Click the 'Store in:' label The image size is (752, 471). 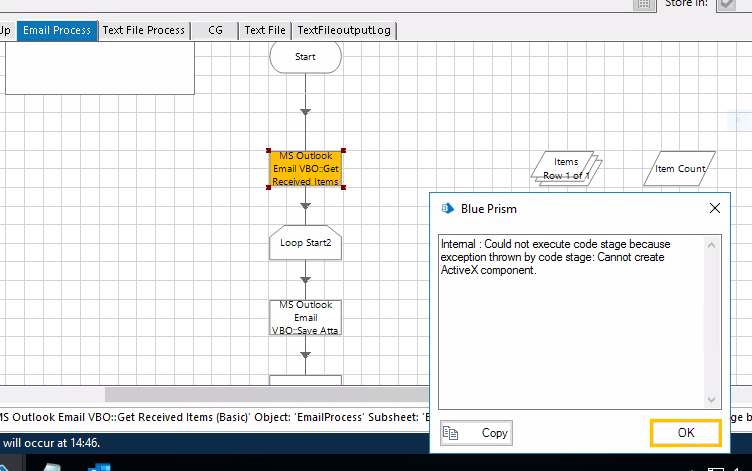(x=686, y=4)
